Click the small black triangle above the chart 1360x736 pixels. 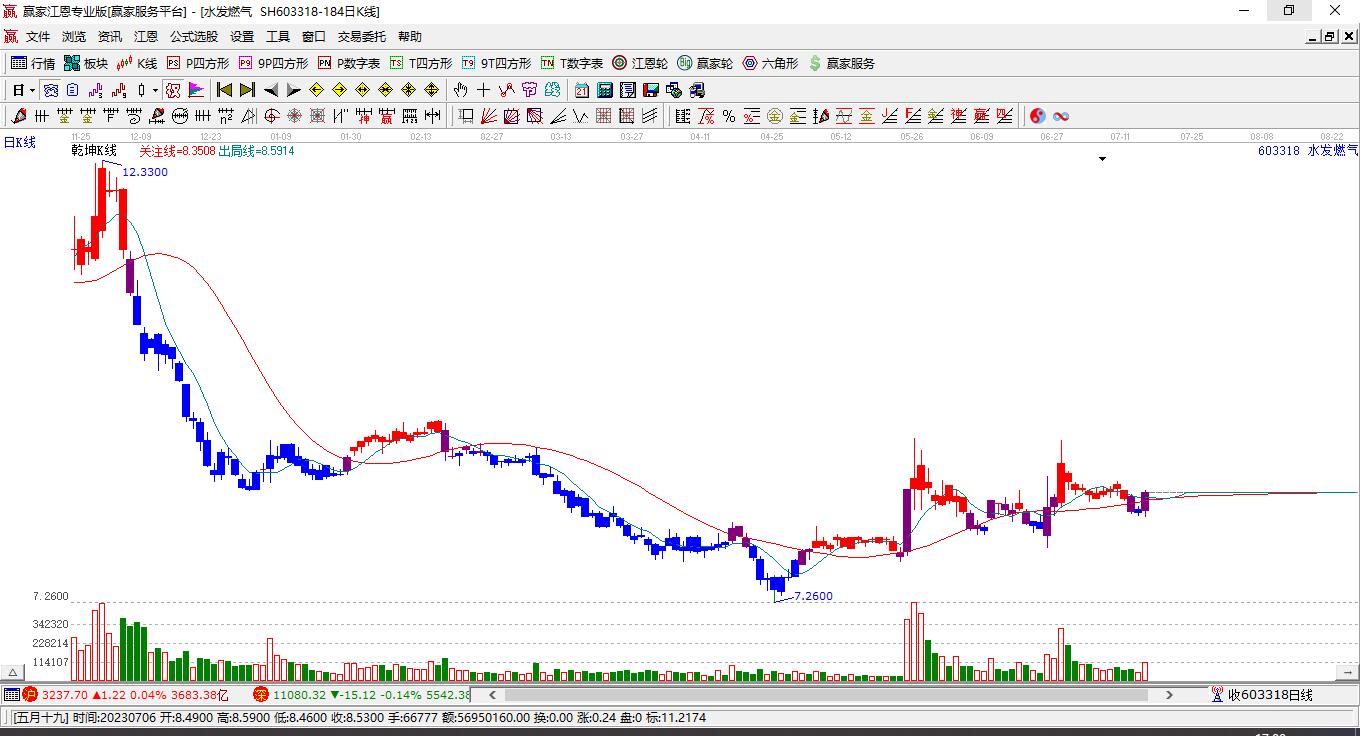1103,159
